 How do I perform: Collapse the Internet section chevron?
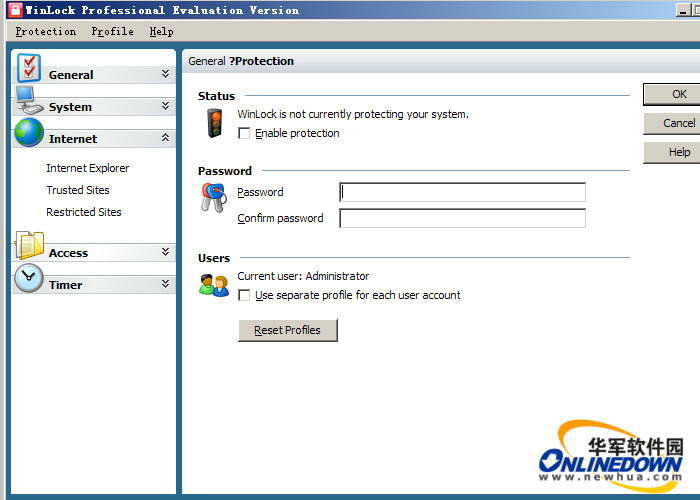coord(166,138)
